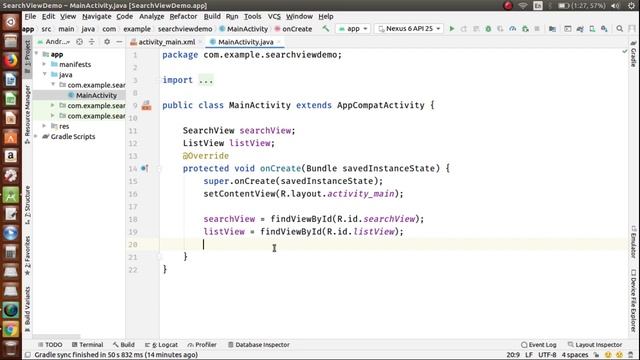
Task: Open Database Inspector button
Action: [259, 344]
